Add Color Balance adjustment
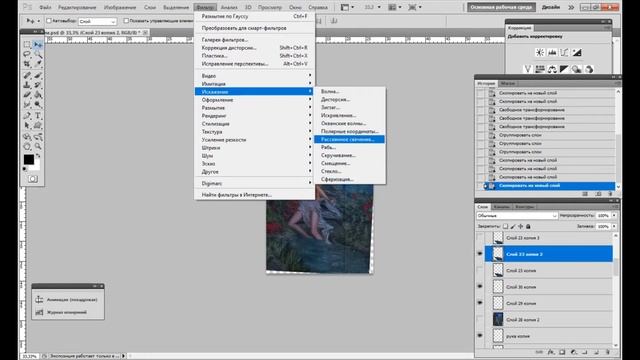 [x=552, y=69]
